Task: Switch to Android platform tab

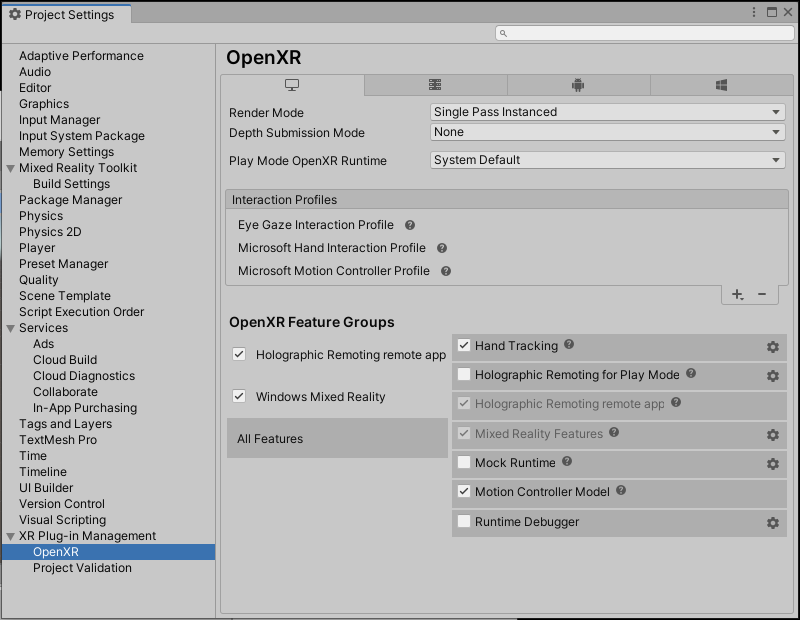Action: pyautogui.click(x=578, y=86)
